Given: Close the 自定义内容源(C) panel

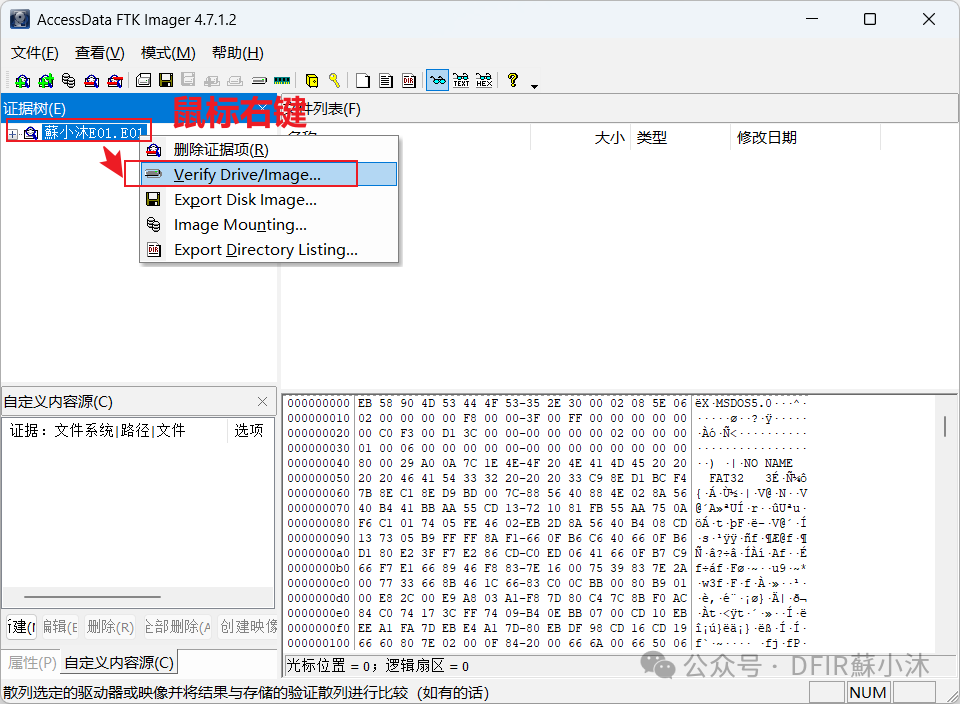Looking at the screenshot, I should pos(263,402).
